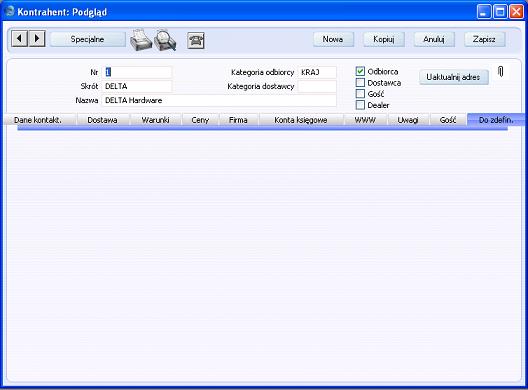Switch to the Ceny tab
The width and height of the screenshot is (528, 390).
[x=200, y=120]
